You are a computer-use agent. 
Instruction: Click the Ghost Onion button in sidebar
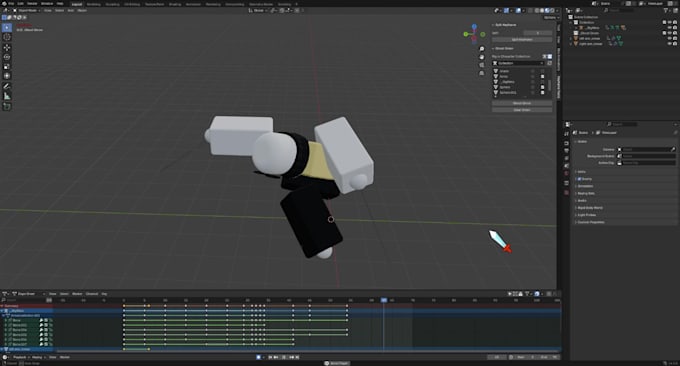(x=522, y=103)
